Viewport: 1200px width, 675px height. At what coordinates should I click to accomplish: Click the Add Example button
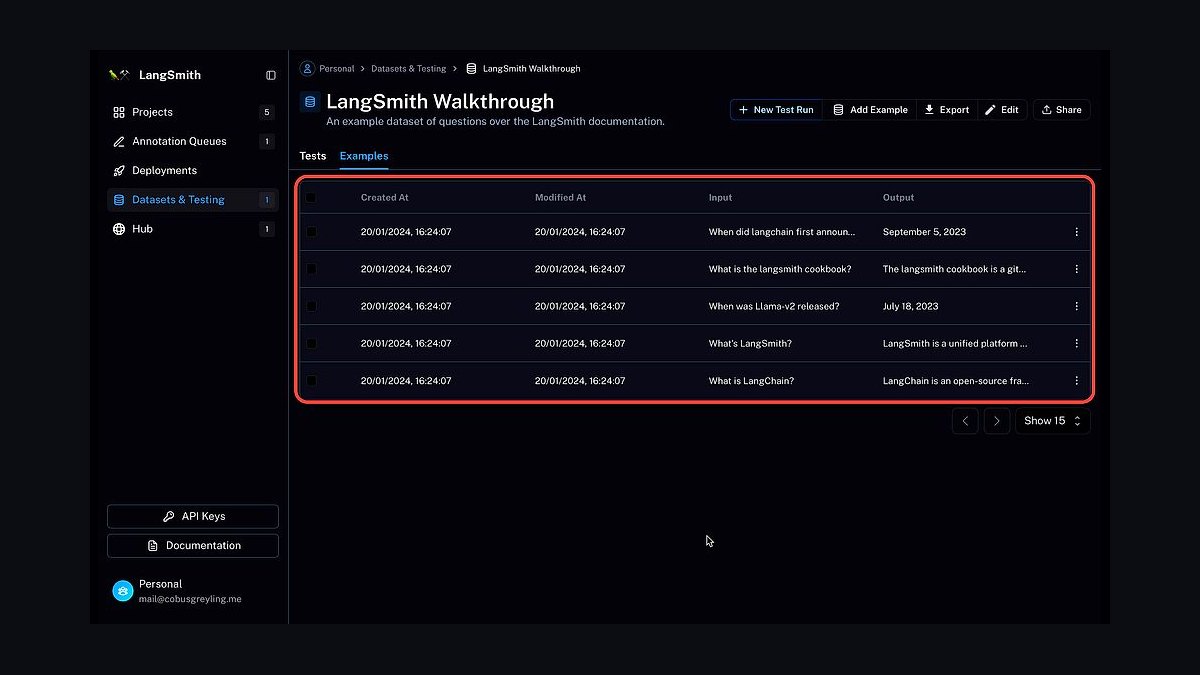pos(870,110)
